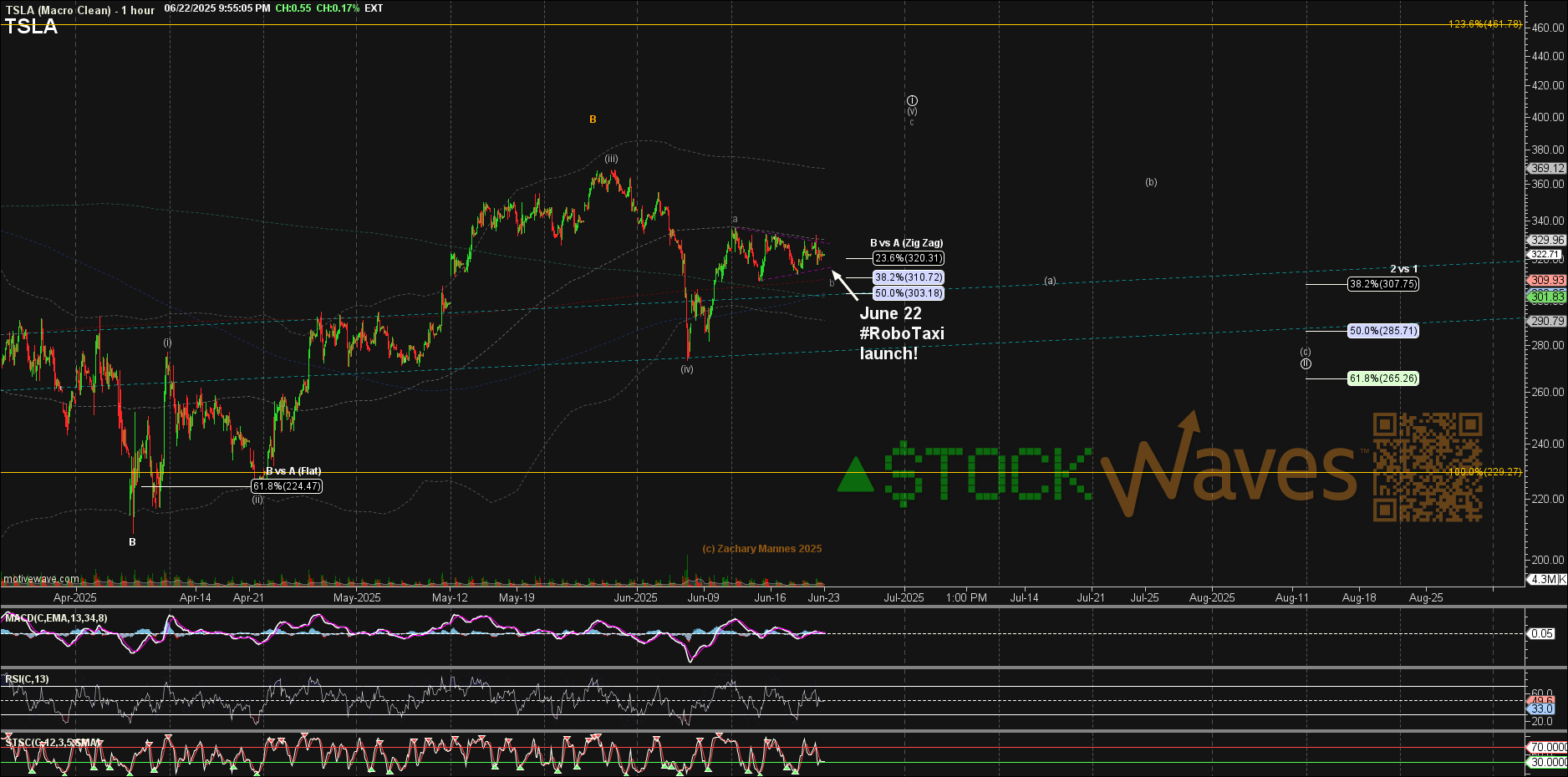
Task: Click the 460.00 price axis tick
Action: pyautogui.click(x=1548, y=28)
